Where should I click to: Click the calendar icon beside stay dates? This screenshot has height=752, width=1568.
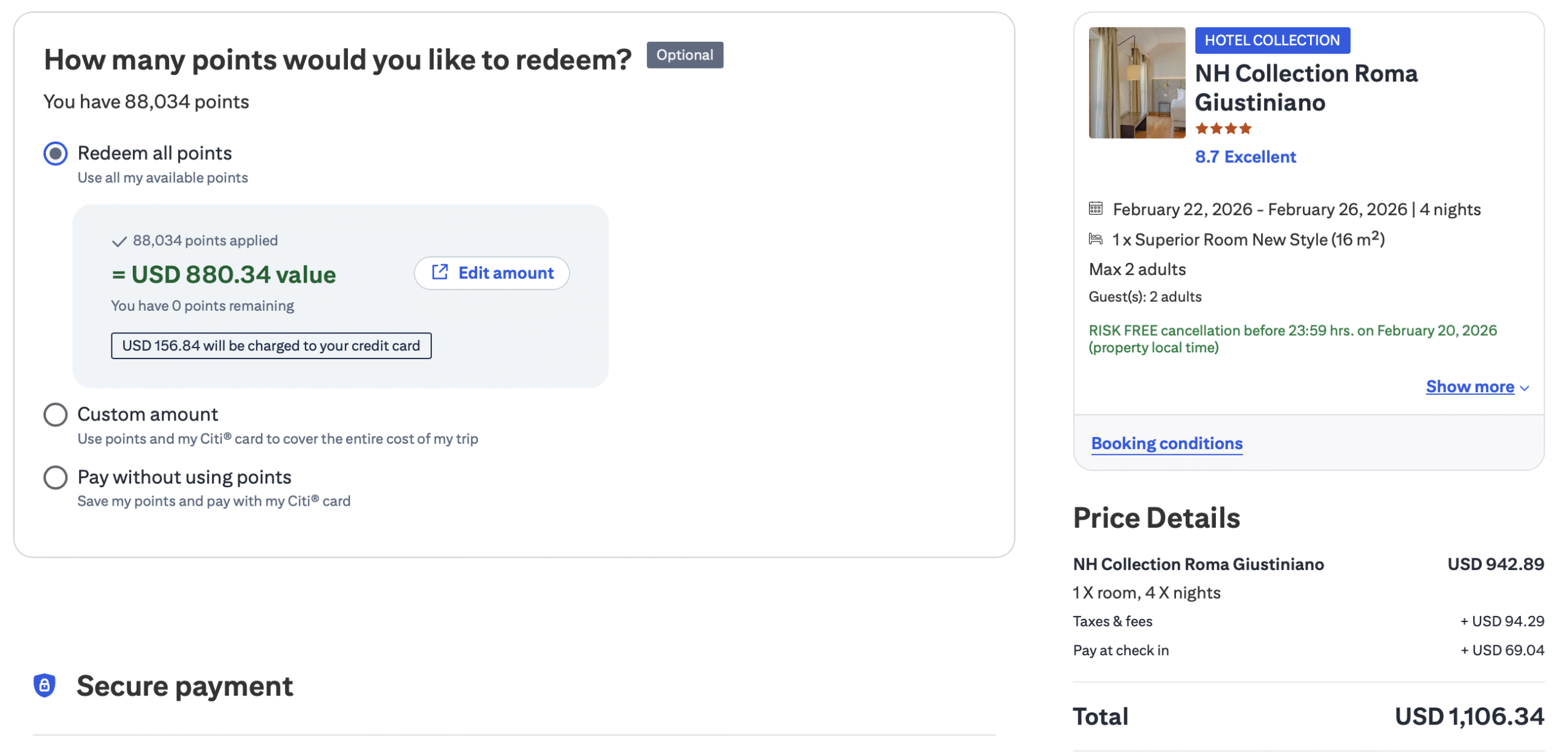pos(1097,209)
